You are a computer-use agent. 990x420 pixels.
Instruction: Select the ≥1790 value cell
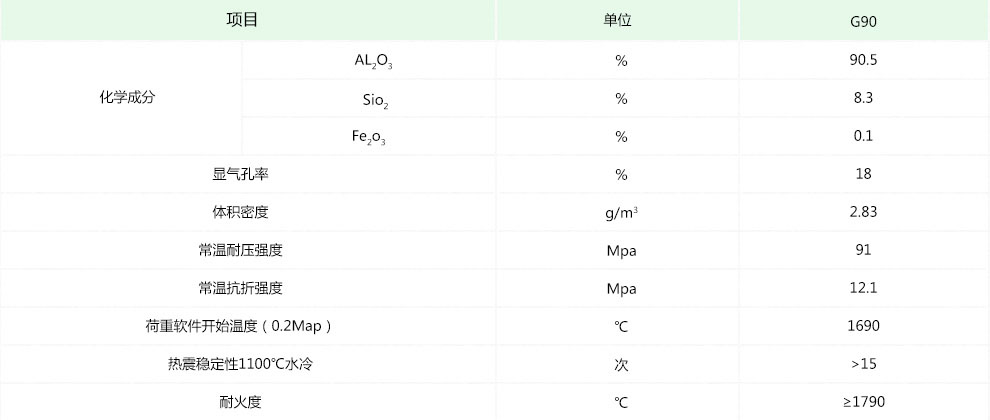(864, 402)
